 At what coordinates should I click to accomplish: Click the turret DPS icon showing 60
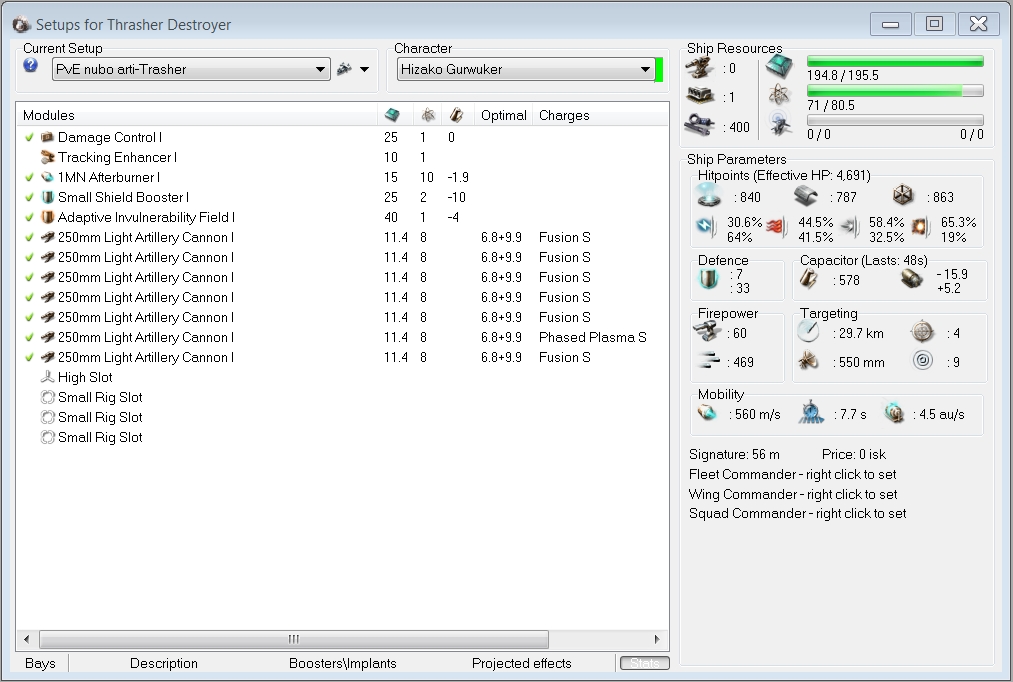[707, 332]
